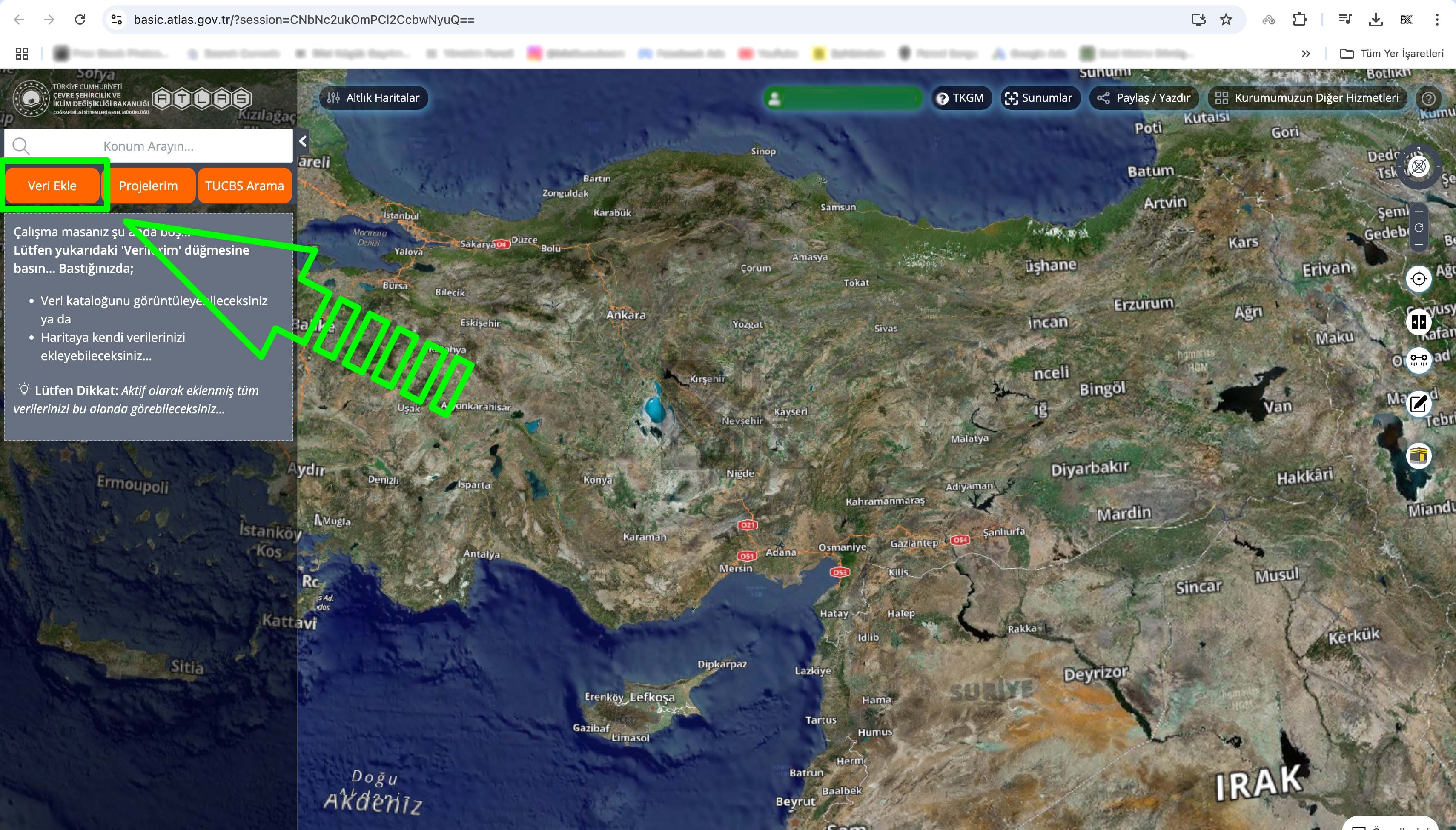Click the green user account bar
1456x830 pixels.
843,98
